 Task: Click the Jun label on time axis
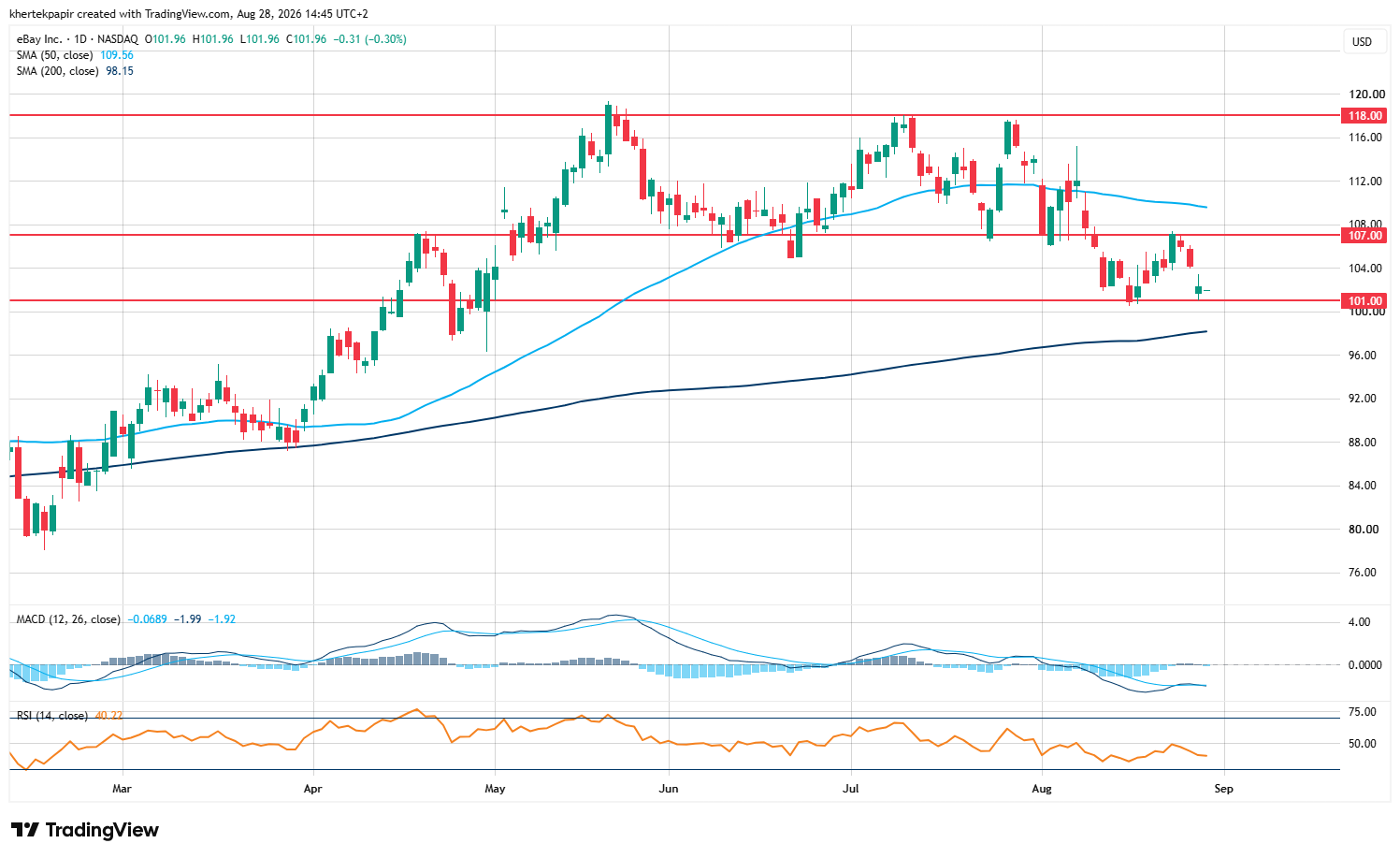coord(668,789)
